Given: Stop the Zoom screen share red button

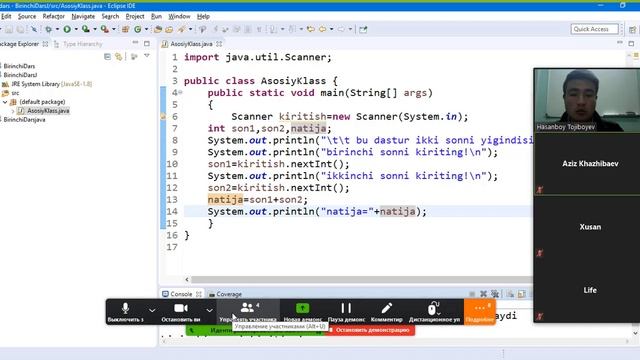Looking at the screenshot, I should coord(371,330).
